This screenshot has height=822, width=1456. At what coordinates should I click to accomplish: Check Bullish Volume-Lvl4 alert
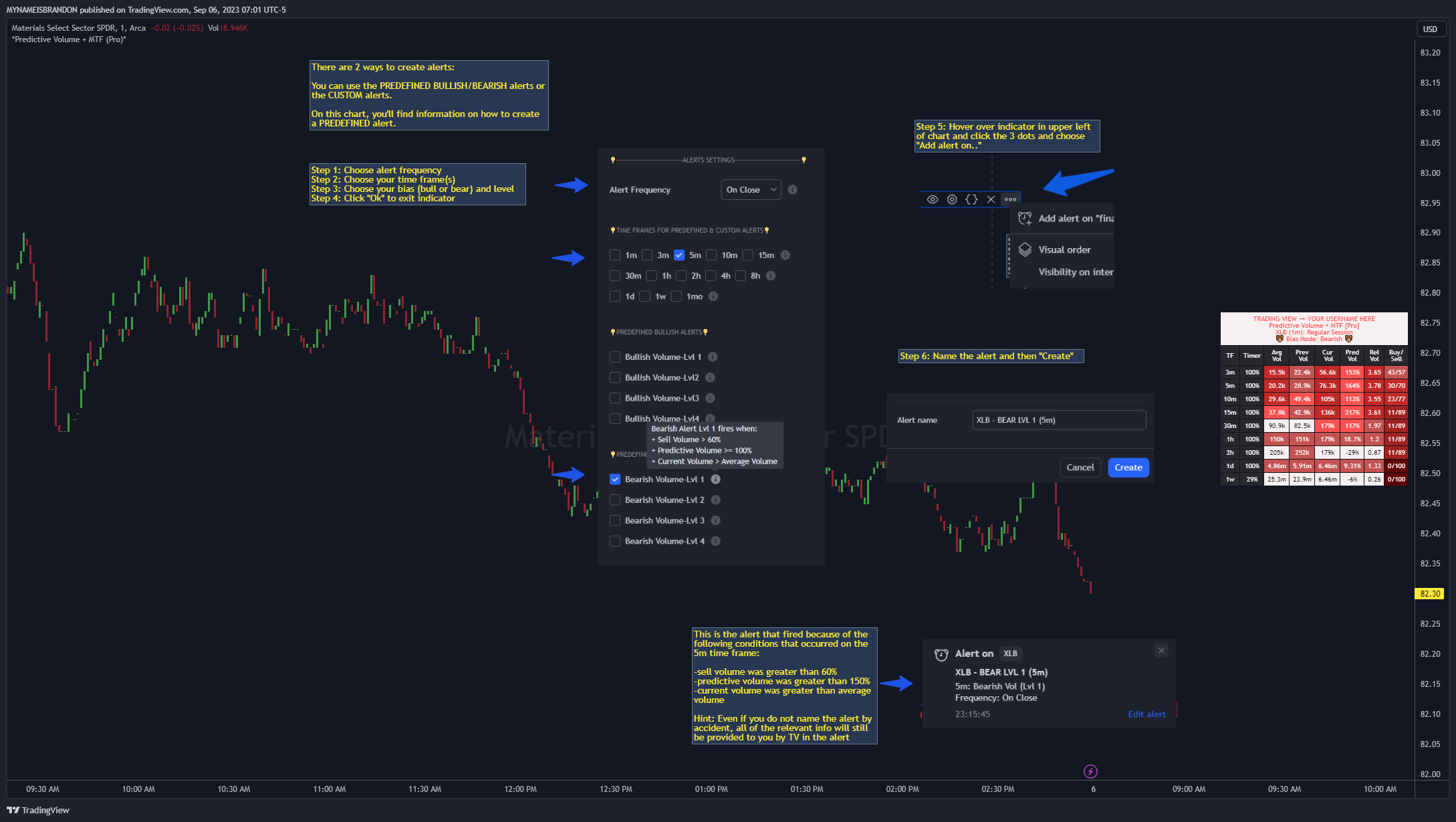615,419
